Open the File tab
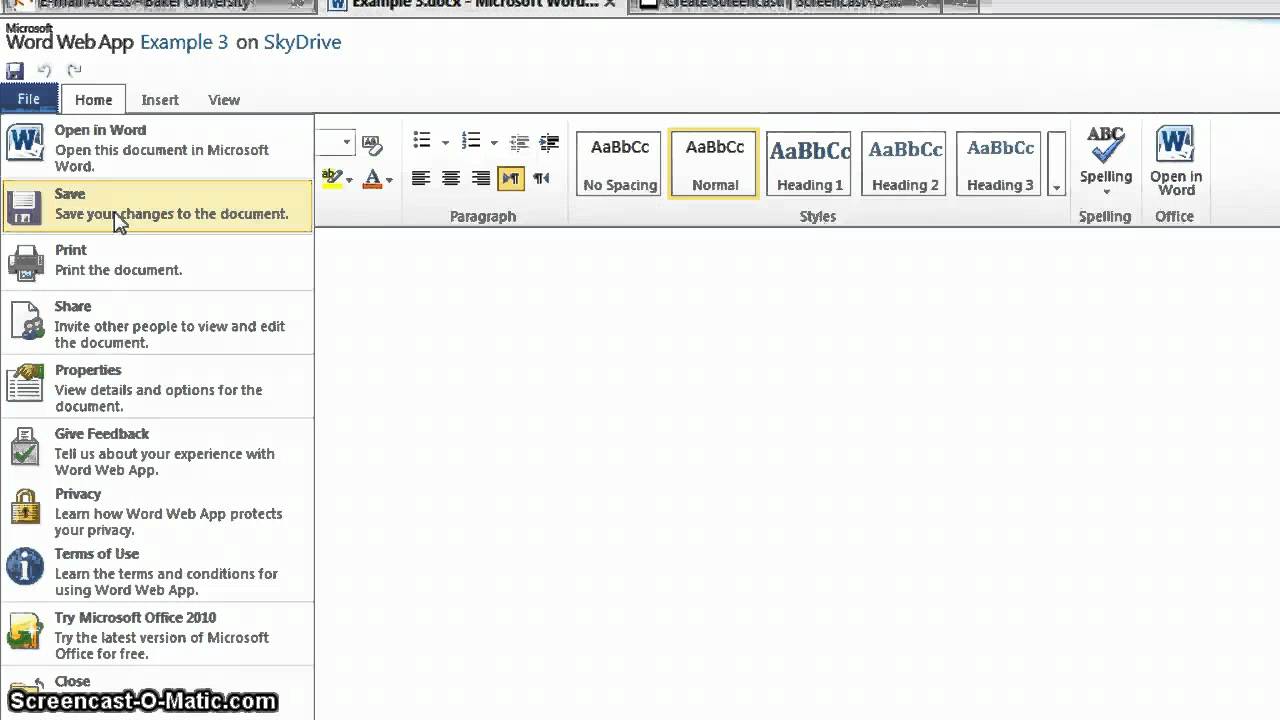This screenshot has height=720, width=1280. point(28,99)
